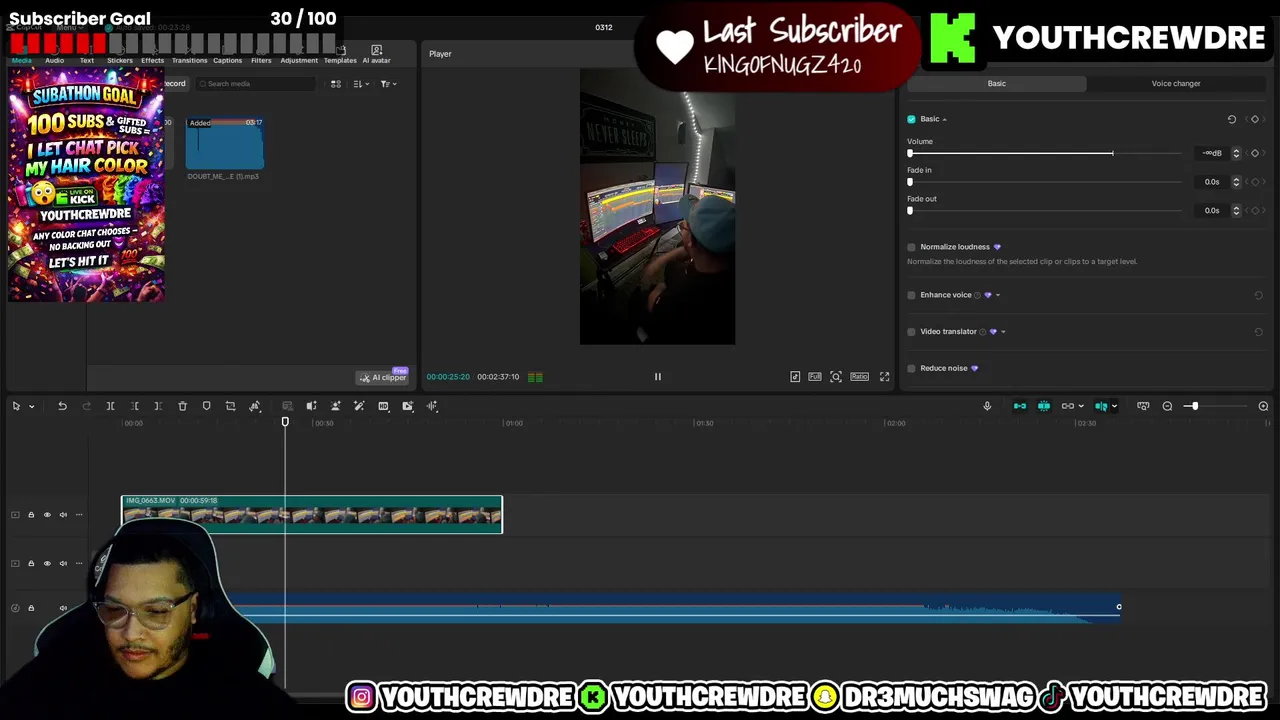Switch to the Voice changer tab

[1175, 84]
